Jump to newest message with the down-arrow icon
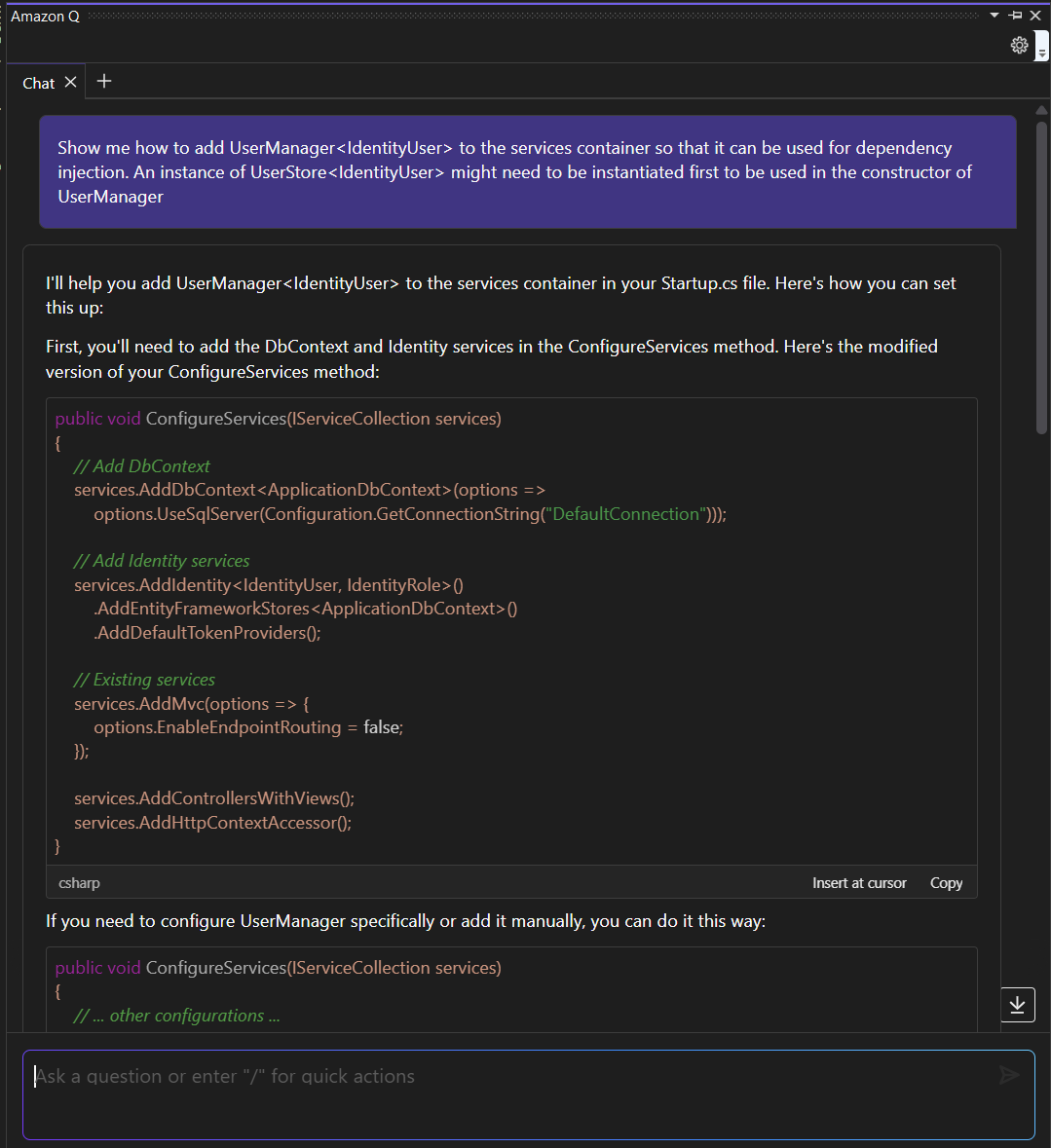This screenshot has width=1051, height=1148. pyautogui.click(x=1017, y=1004)
